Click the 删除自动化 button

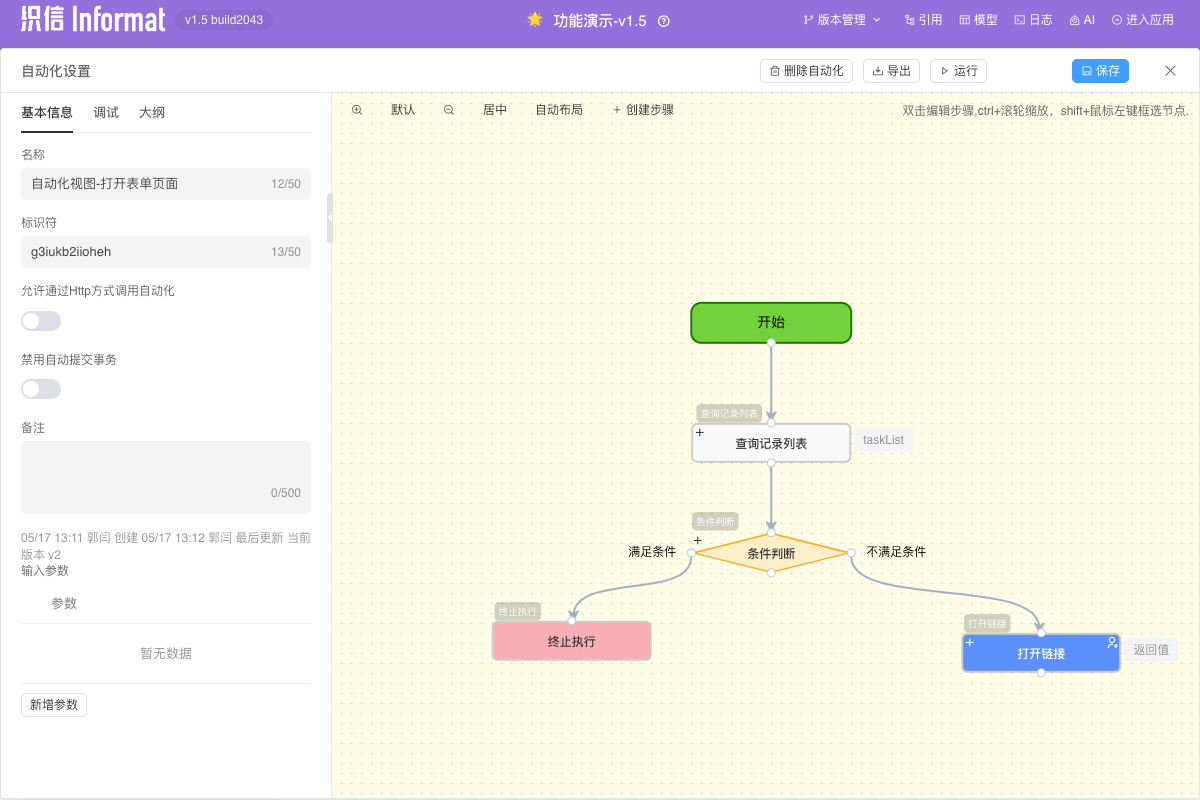tap(806, 71)
